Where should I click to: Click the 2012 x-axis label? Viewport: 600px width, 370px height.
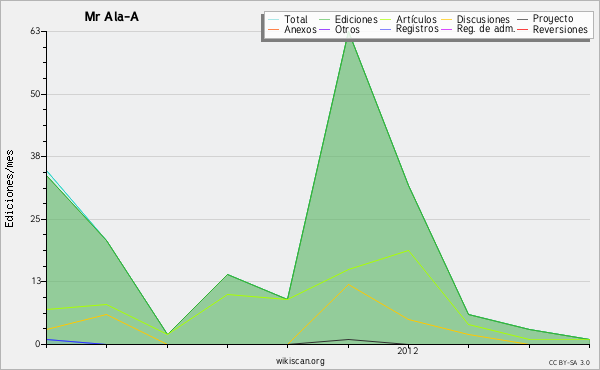pos(408,350)
